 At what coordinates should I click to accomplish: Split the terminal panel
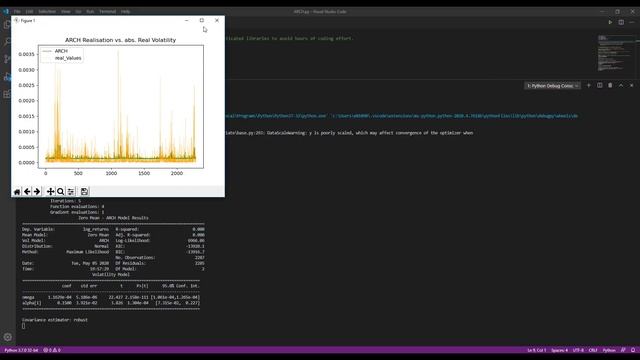tap(600, 85)
